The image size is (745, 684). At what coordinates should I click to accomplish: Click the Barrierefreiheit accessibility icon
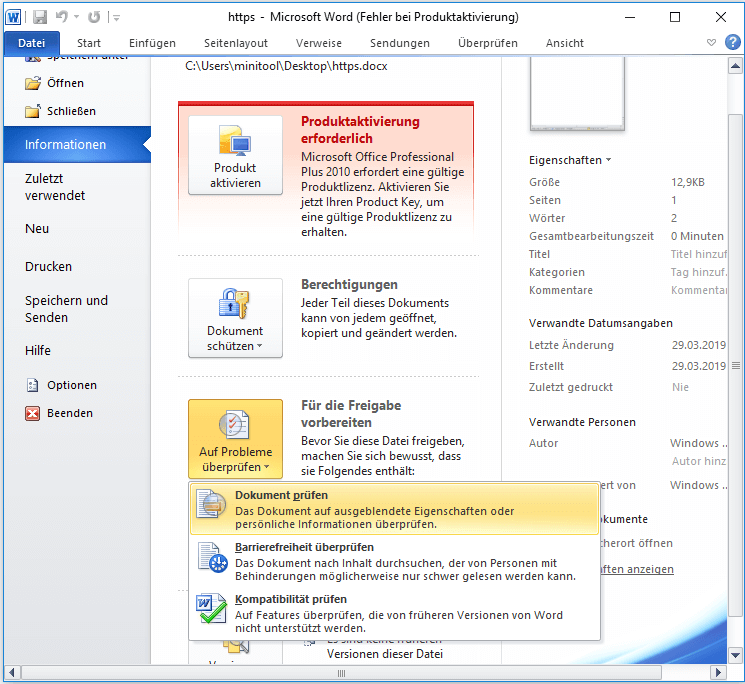[x=212, y=557]
